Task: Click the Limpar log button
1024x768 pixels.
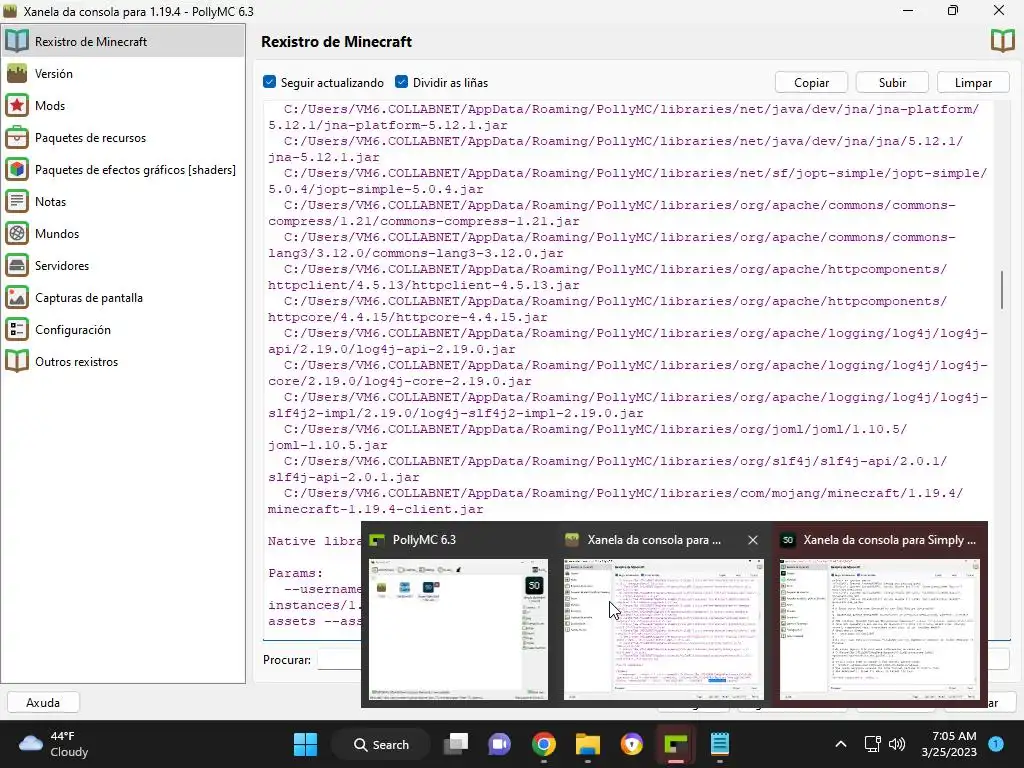Action: 973,82
